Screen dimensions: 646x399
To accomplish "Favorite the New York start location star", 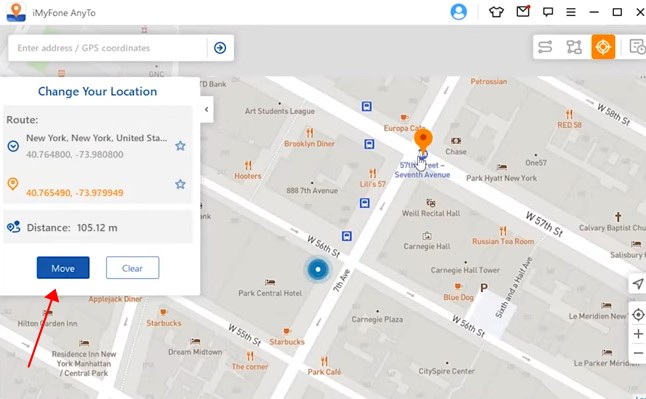I will click(180, 146).
